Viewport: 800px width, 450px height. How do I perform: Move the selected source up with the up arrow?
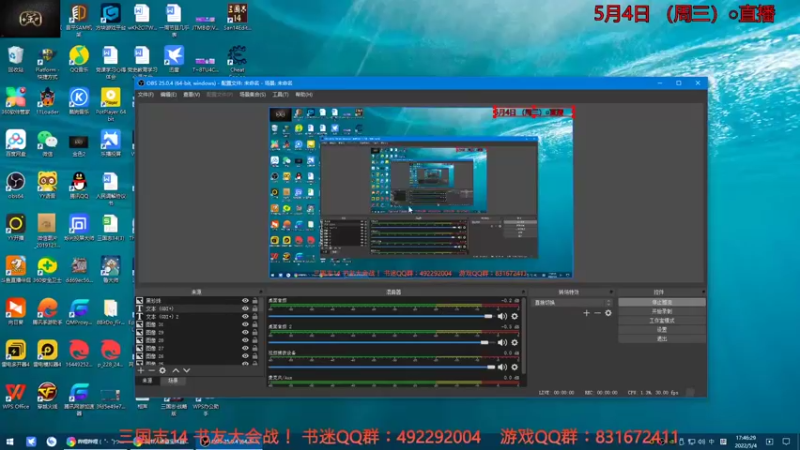pos(176,370)
